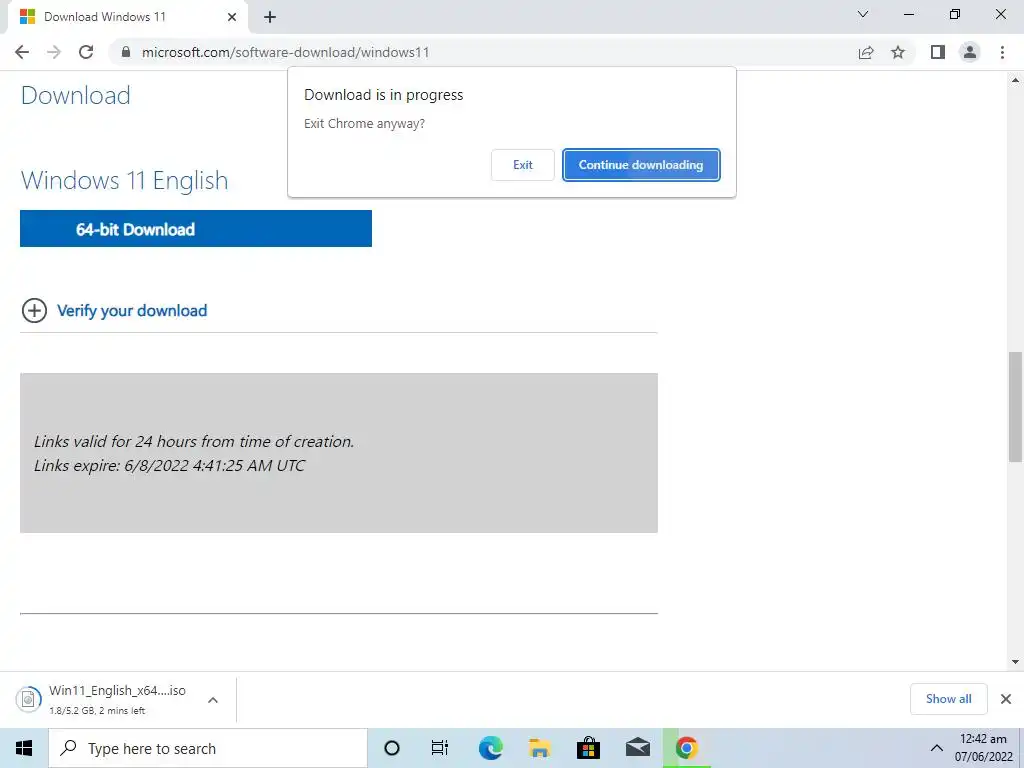Choose Continue downloading
This screenshot has width=1024, height=768.
[x=641, y=165]
